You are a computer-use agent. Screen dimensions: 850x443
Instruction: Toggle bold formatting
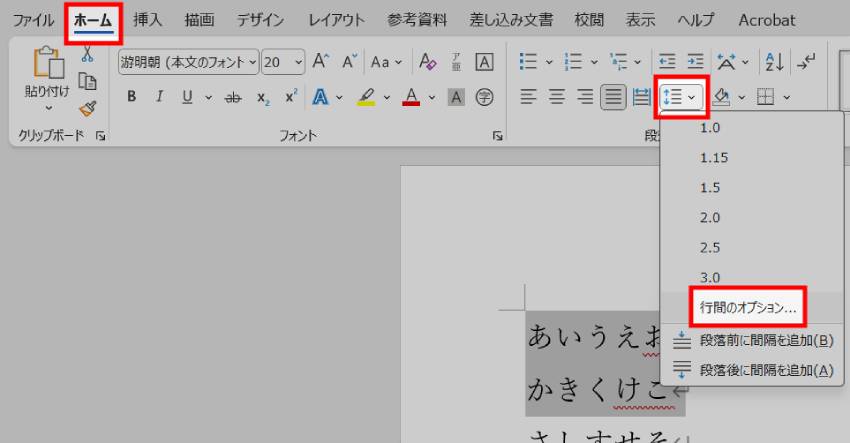tap(131, 97)
